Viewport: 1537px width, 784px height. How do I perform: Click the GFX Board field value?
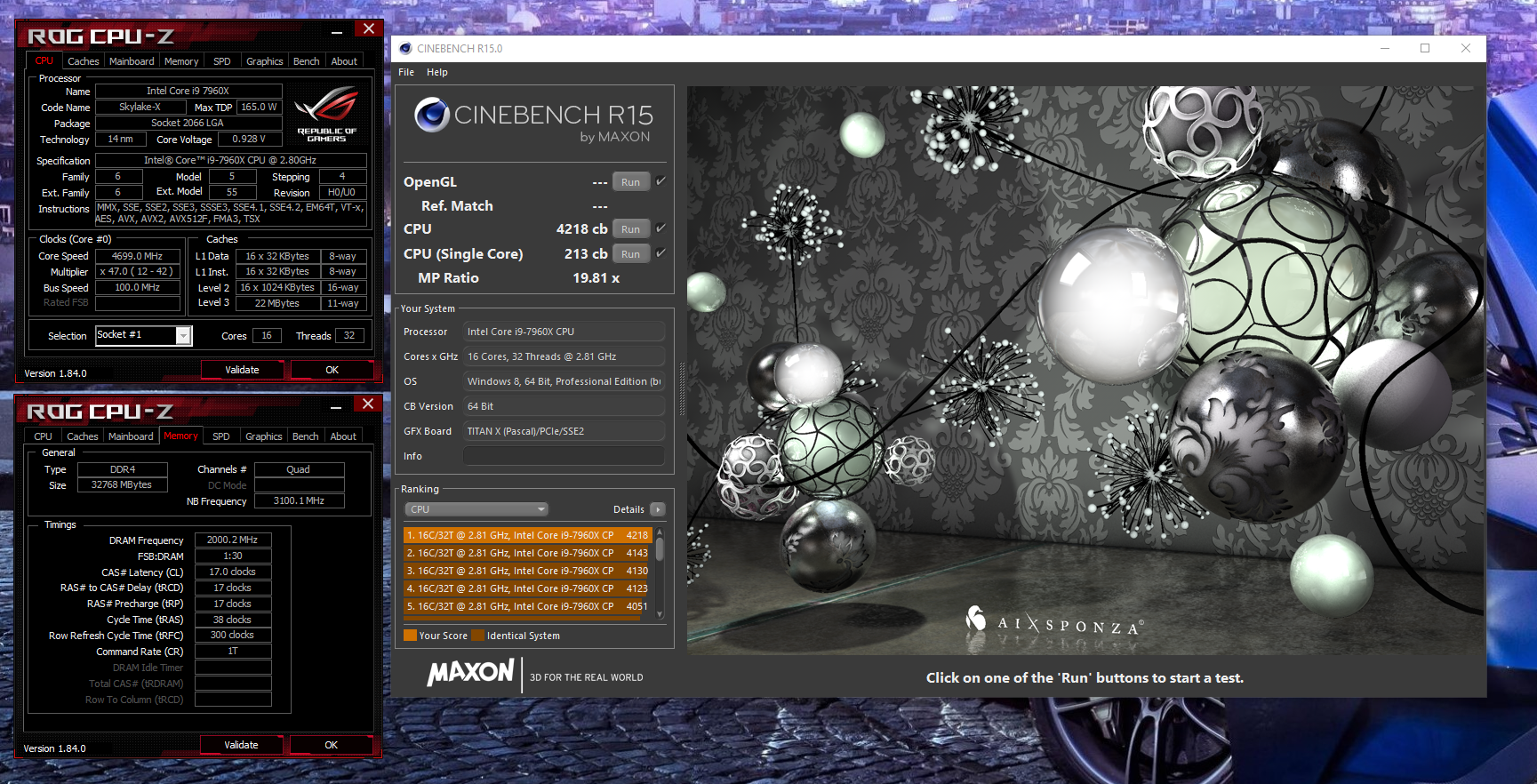pyautogui.click(x=564, y=431)
